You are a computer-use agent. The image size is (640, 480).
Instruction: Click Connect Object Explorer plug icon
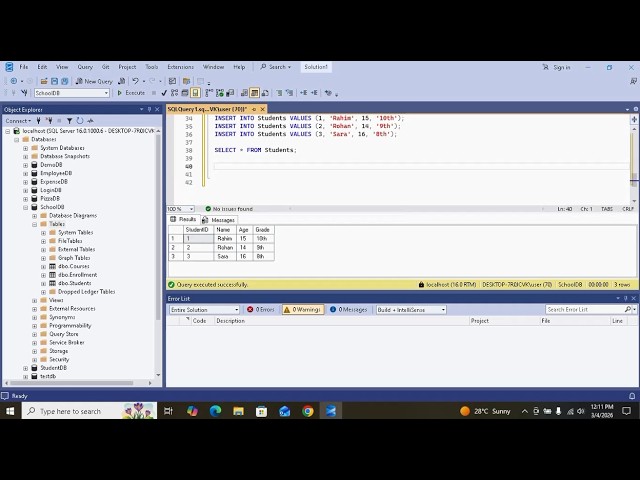tap(38, 120)
